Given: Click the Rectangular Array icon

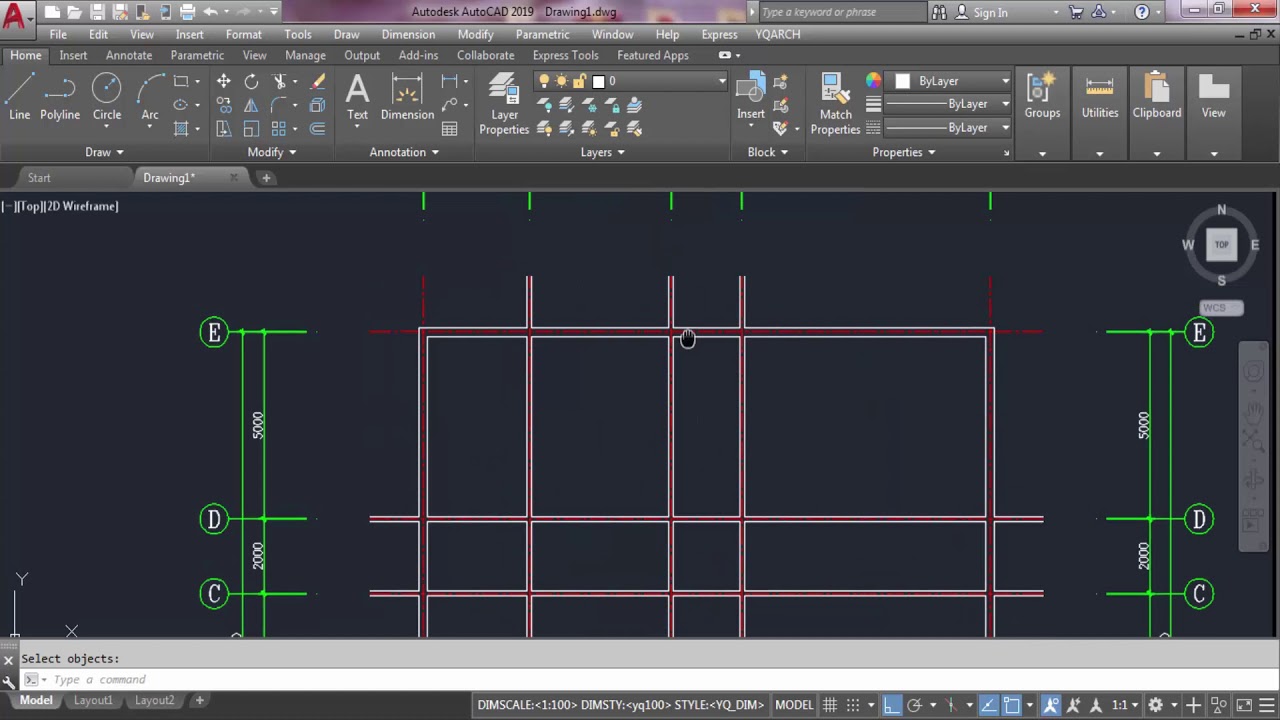Looking at the screenshot, I should click(x=279, y=129).
